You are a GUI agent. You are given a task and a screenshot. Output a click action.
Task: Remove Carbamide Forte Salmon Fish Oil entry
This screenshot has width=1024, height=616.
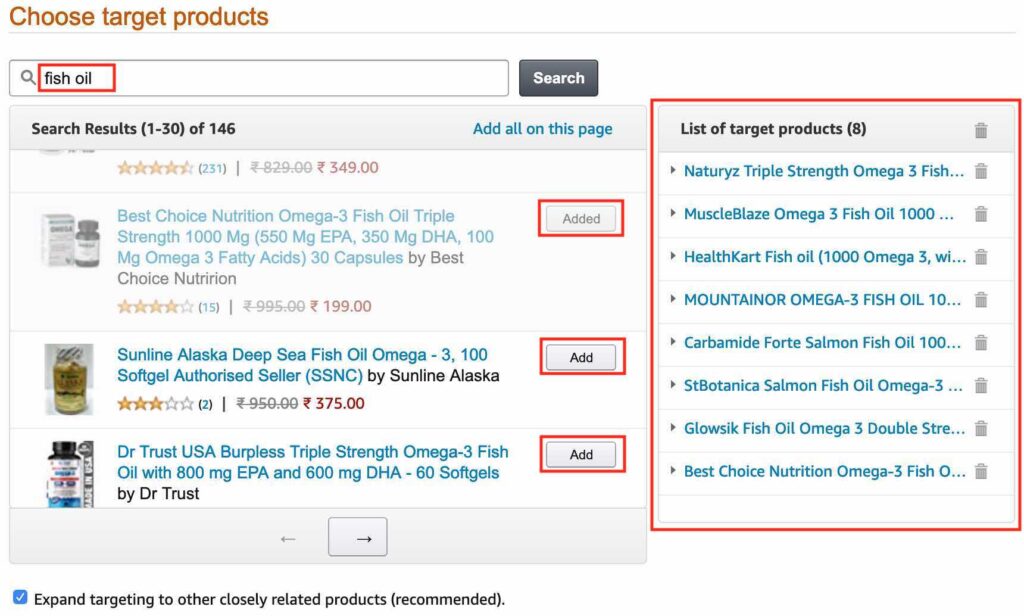point(981,342)
